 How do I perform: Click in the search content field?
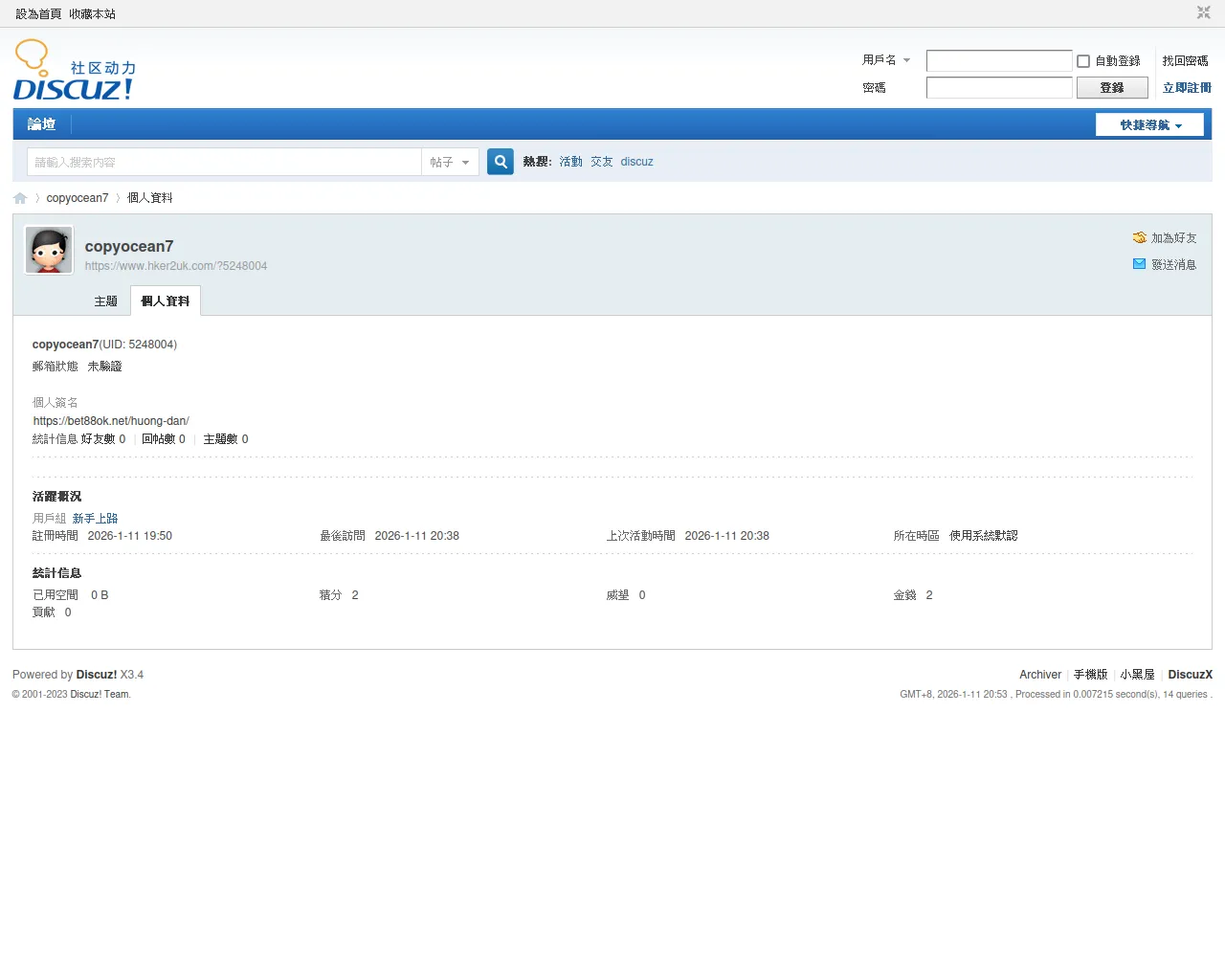tap(224, 163)
